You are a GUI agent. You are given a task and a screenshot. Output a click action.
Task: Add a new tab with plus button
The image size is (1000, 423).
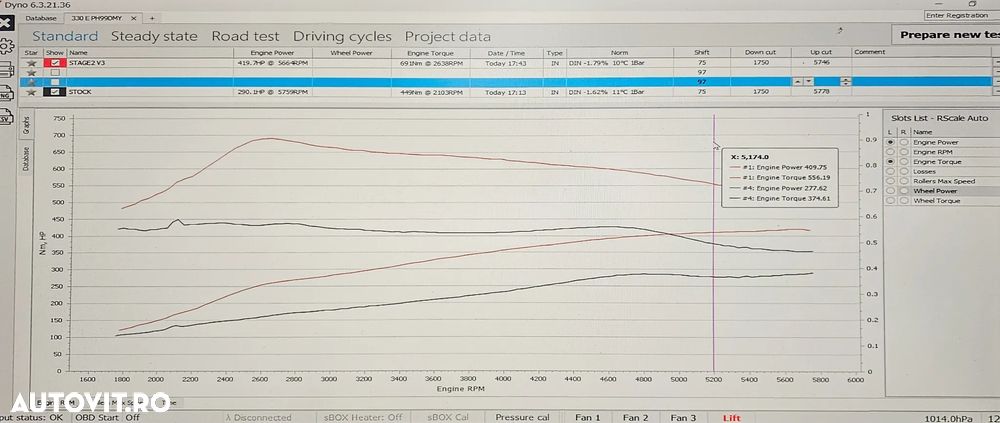[x=152, y=19]
